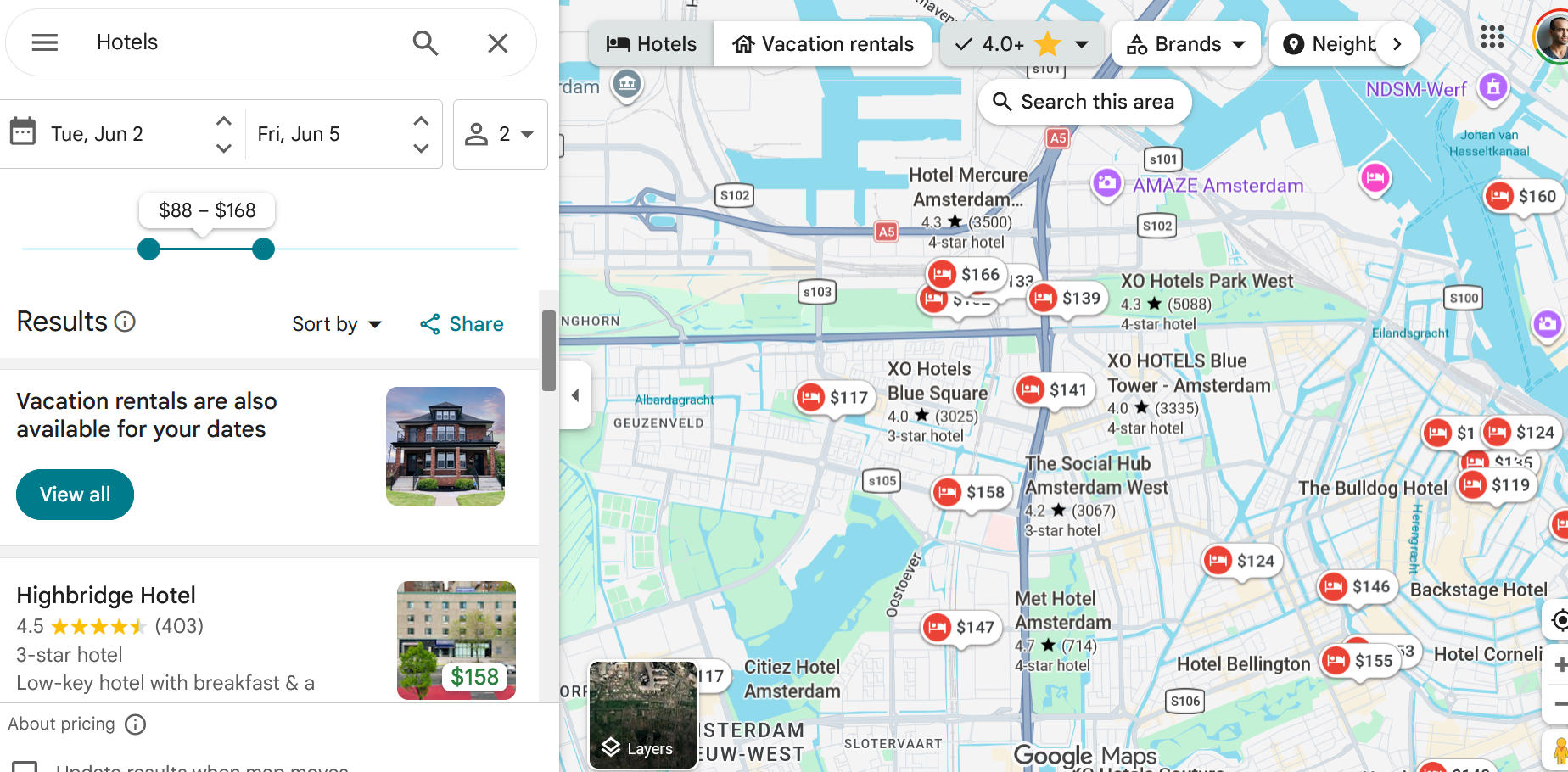This screenshot has height=772, width=1568.
Task: Open the check-in calendar icon
Action: (x=23, y=132)
